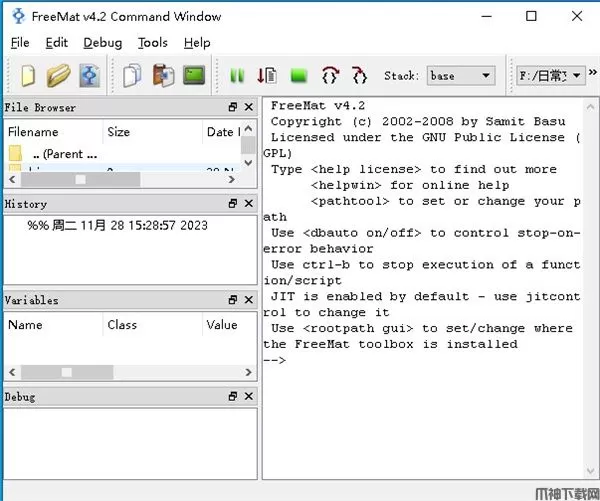
Task: Click the Open folder toolbar icon
Action: pyautogui.click(x=59, y=75)
